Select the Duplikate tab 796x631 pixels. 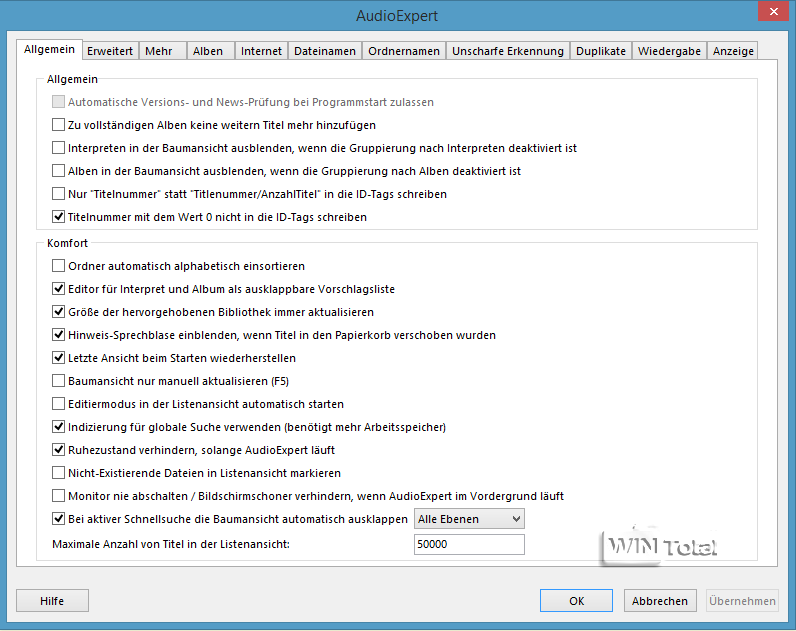click(601, 51)
